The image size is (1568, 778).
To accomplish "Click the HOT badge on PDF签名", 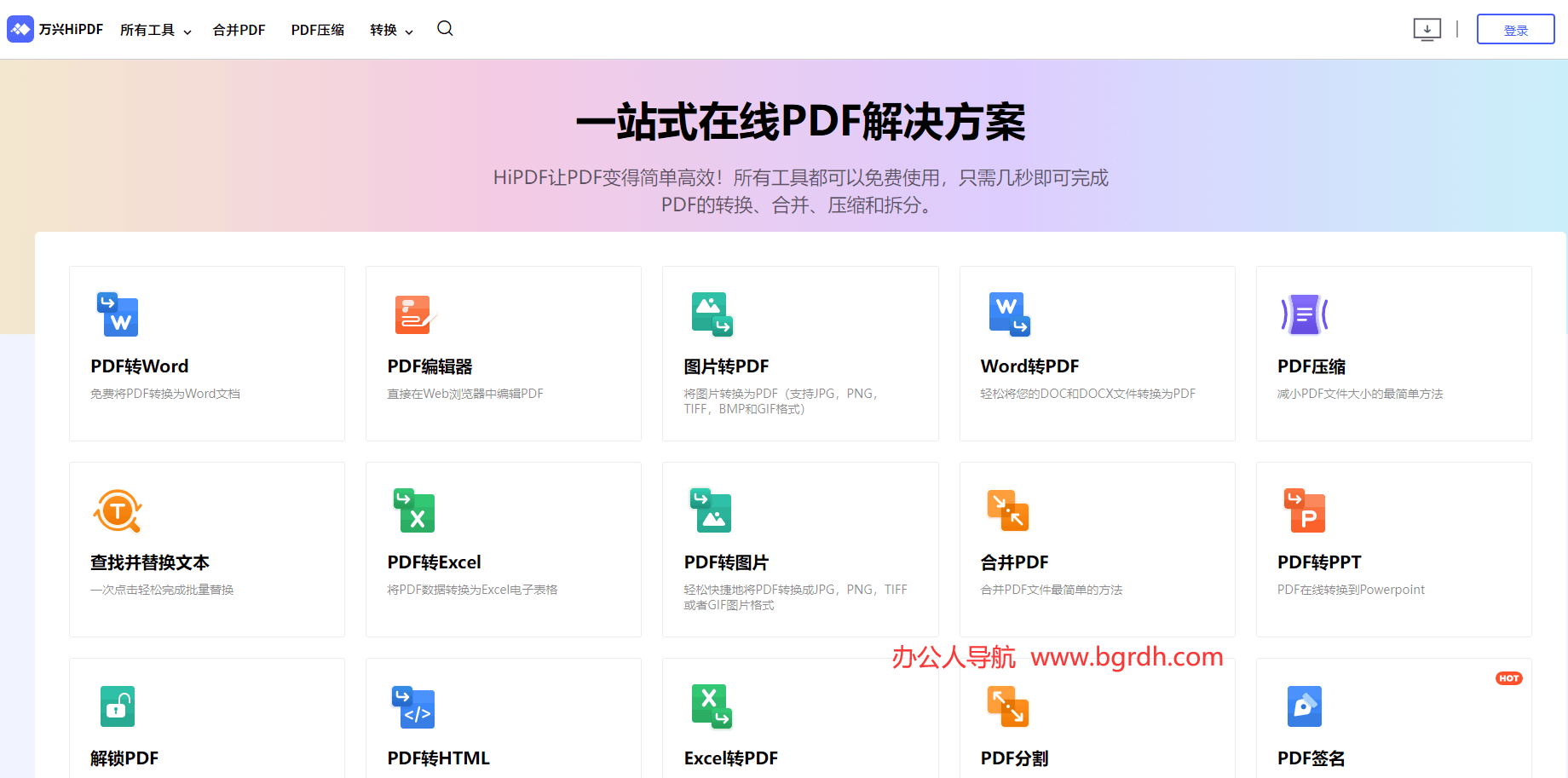I will tap(1509, 678).
